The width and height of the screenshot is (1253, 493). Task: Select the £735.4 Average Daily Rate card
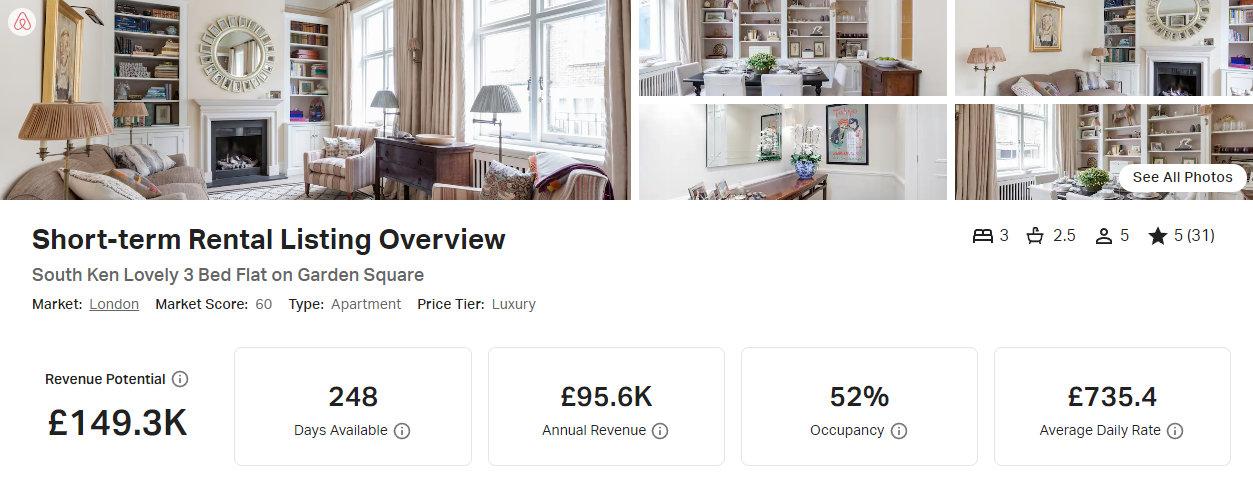pyautogui.click(x=1112, y=406)
